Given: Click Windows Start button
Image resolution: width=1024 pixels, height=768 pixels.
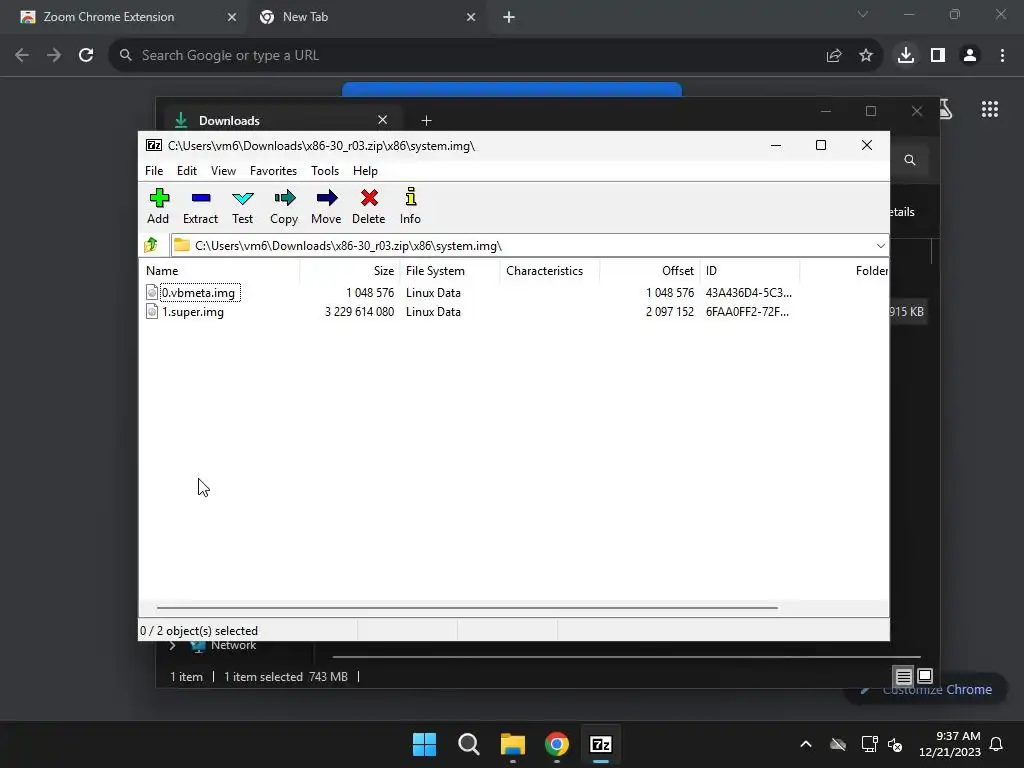Looking at the screenshot, I should click(x=424, y=744).
